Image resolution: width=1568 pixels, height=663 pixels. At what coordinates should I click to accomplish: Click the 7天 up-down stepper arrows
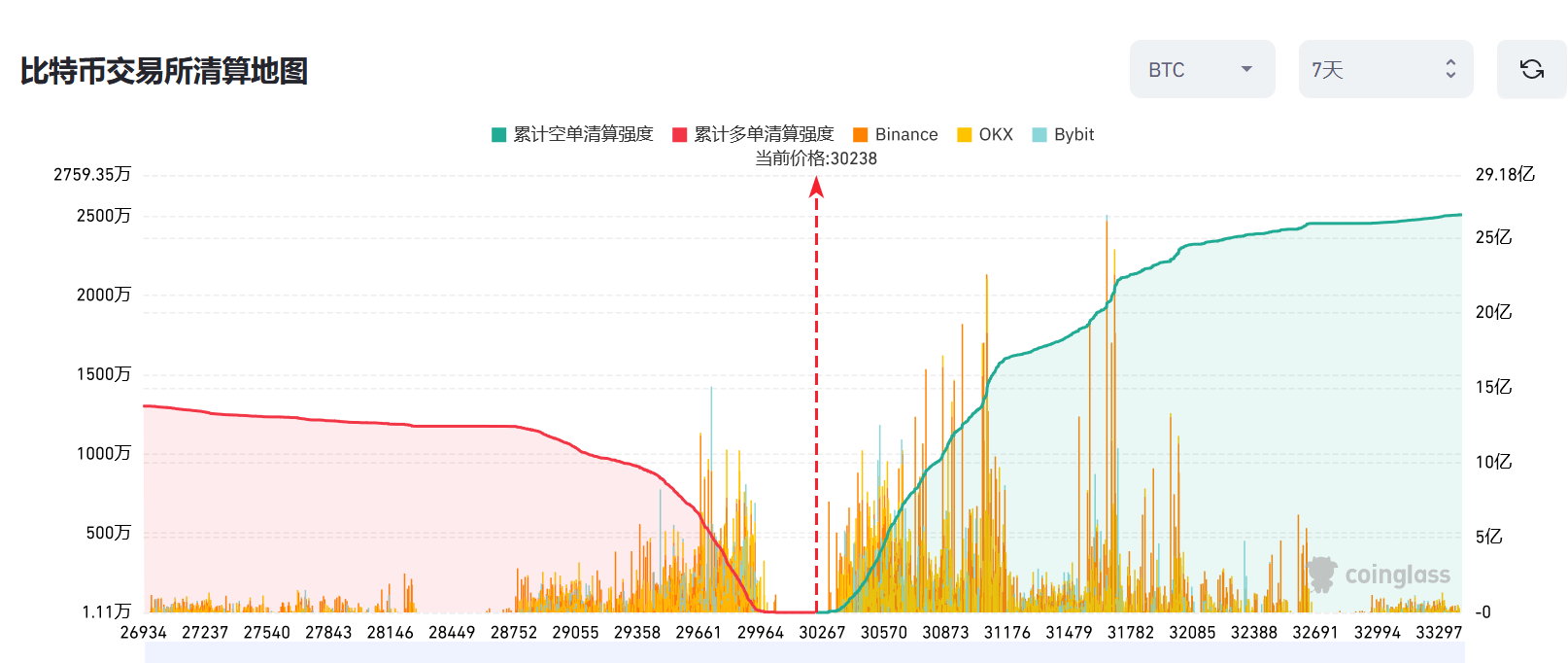pos(1450,69)
